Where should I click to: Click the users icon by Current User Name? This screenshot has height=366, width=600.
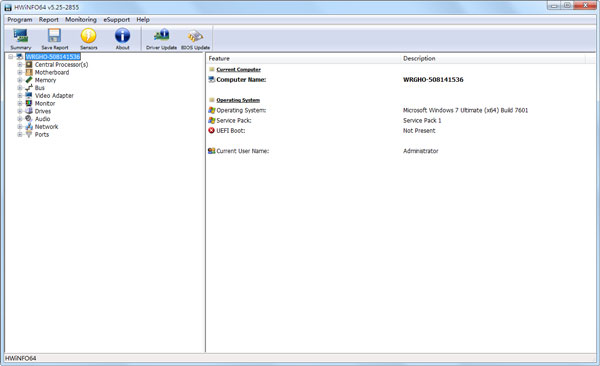[x=211, y=151]
